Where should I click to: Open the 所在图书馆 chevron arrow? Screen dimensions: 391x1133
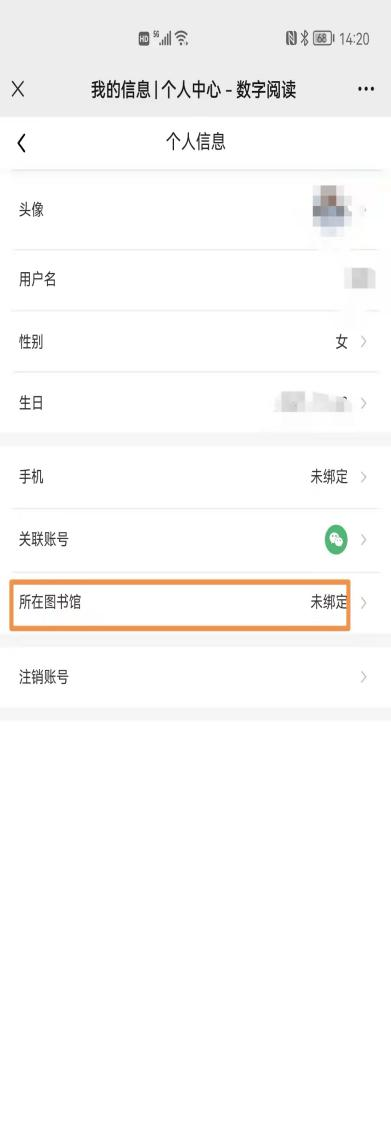364,603
